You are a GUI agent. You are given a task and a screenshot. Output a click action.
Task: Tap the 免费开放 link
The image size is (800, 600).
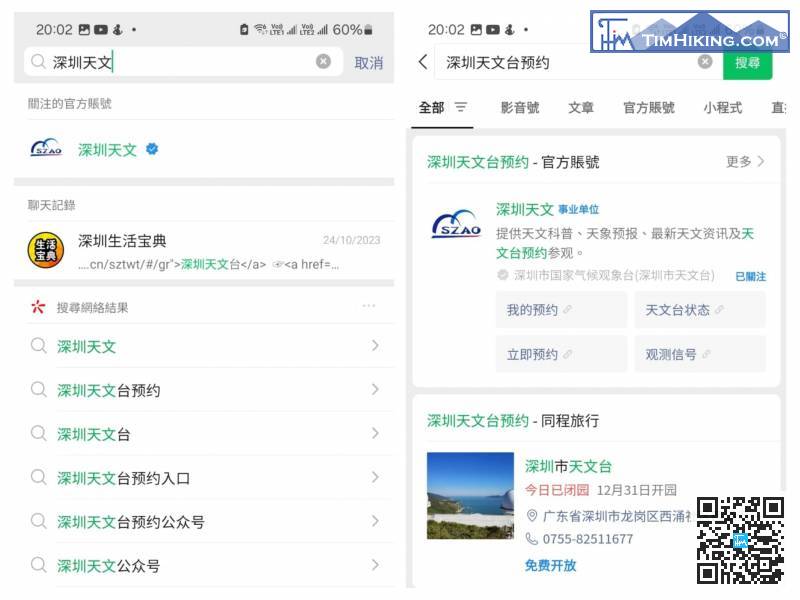551,565
